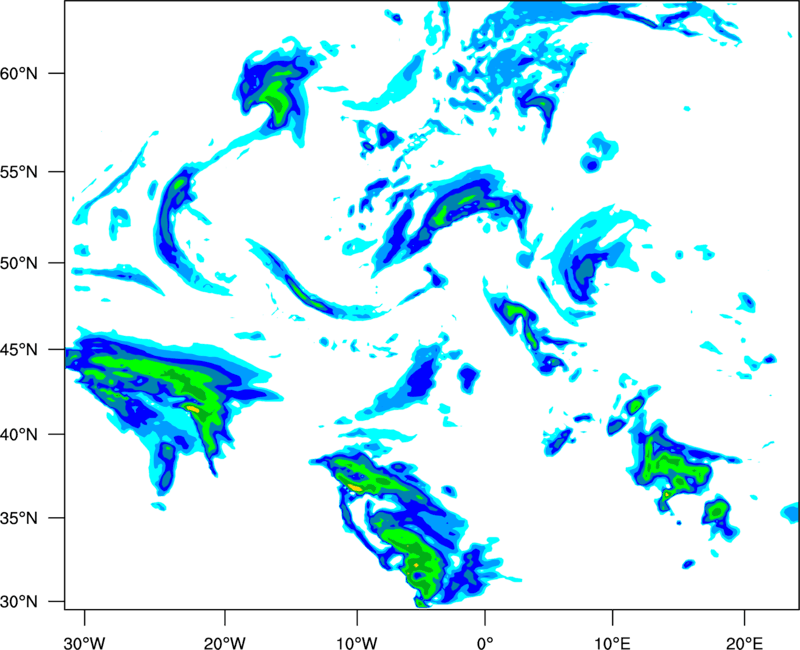Click the 50°N latitude label
Image resolution: width=800 pixels, height=650 pixels.
tap(19, 263)
